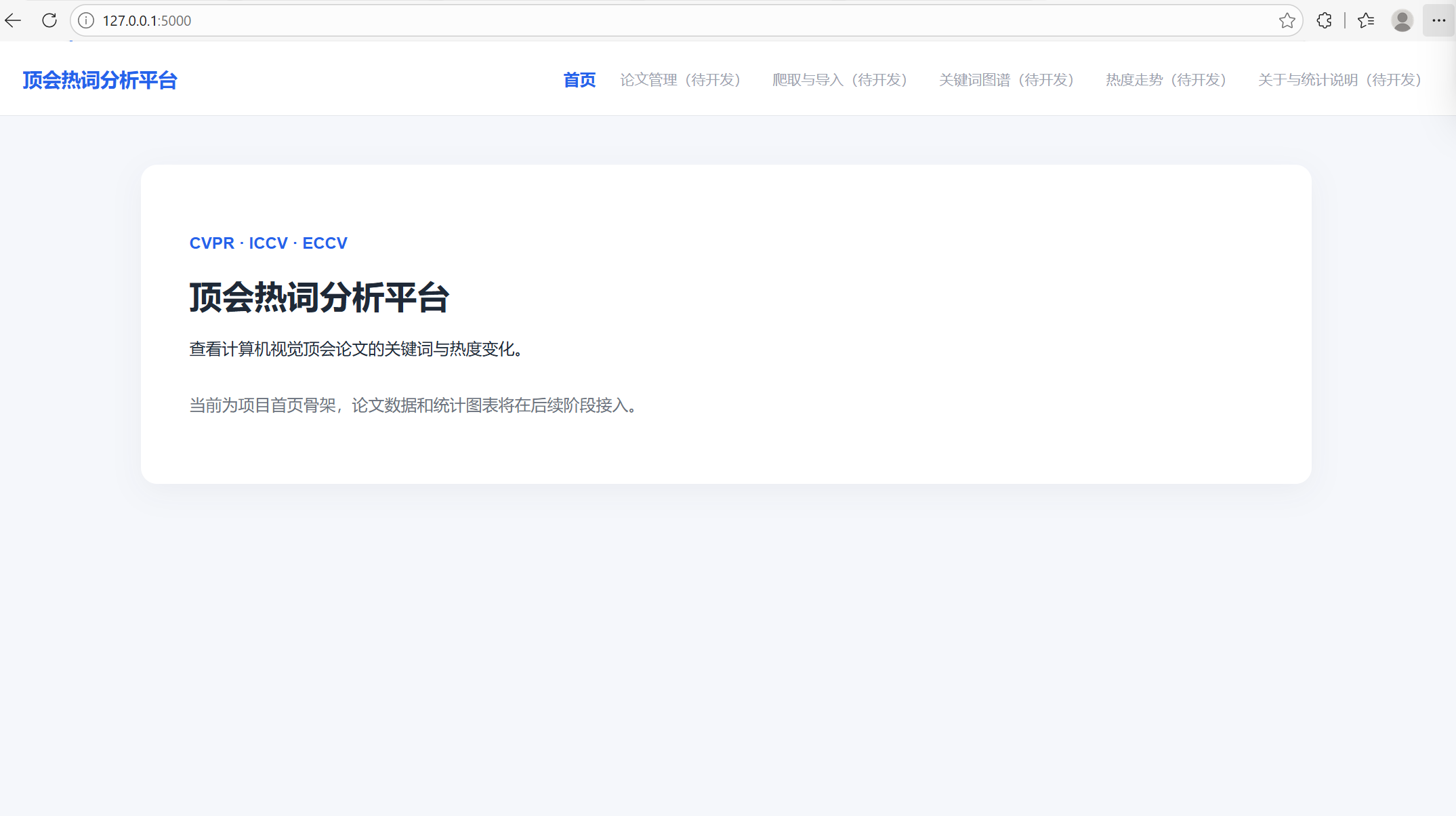The width and height of the screenshot is (1456, 816).
Task: Click the large 顶会热词分析平台 card heading
Action: [319, 298]
